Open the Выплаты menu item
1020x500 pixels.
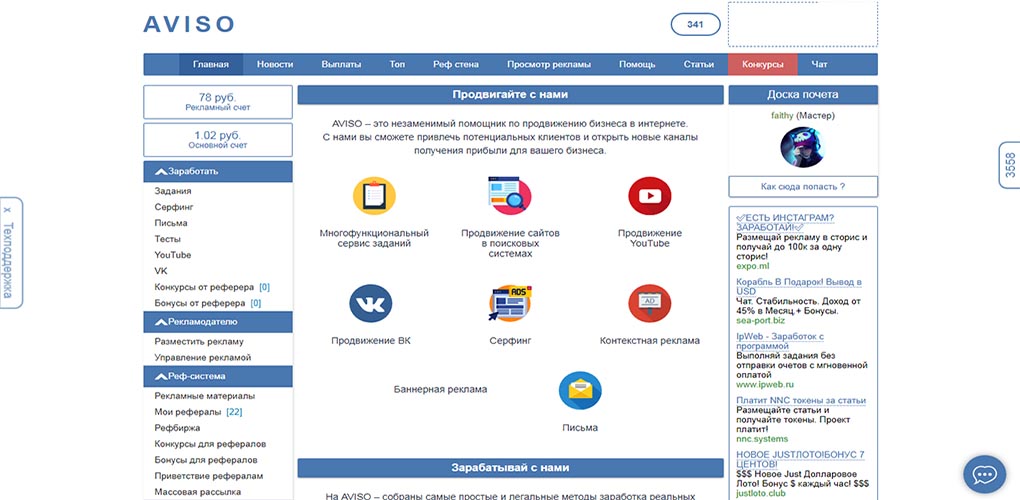point(341,64)
